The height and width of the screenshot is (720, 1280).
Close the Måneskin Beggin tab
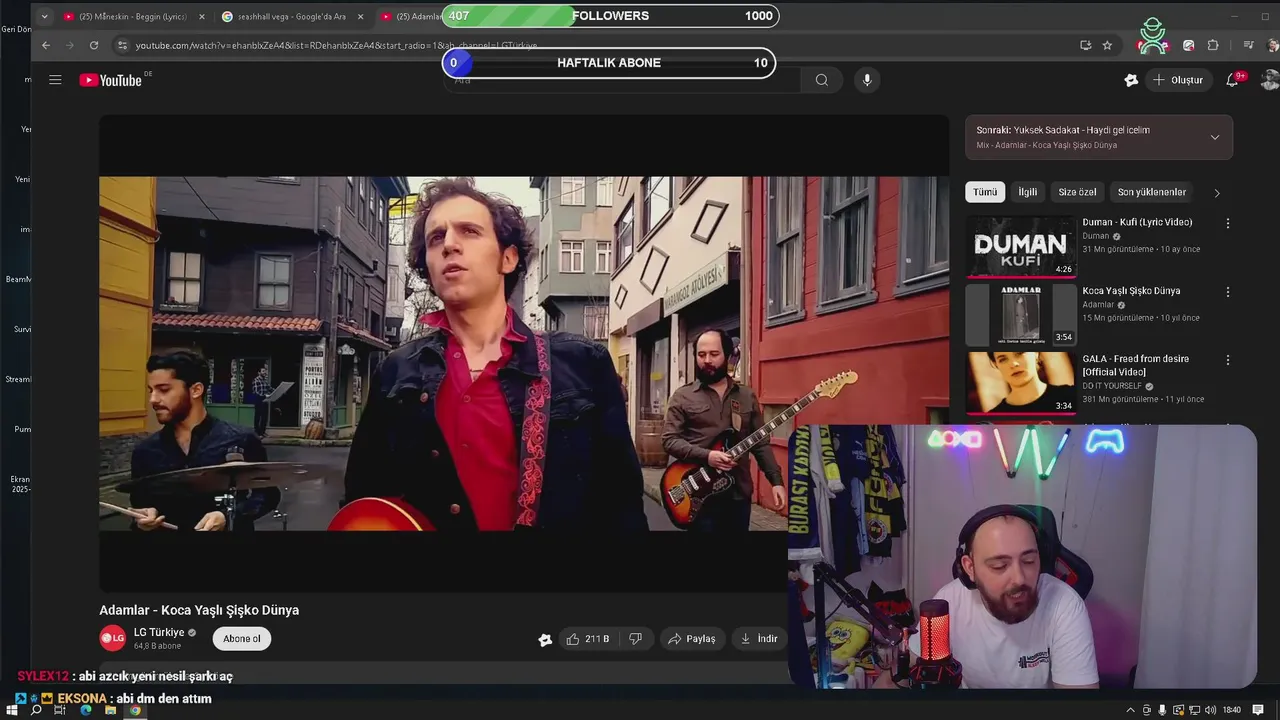[201, 16]
